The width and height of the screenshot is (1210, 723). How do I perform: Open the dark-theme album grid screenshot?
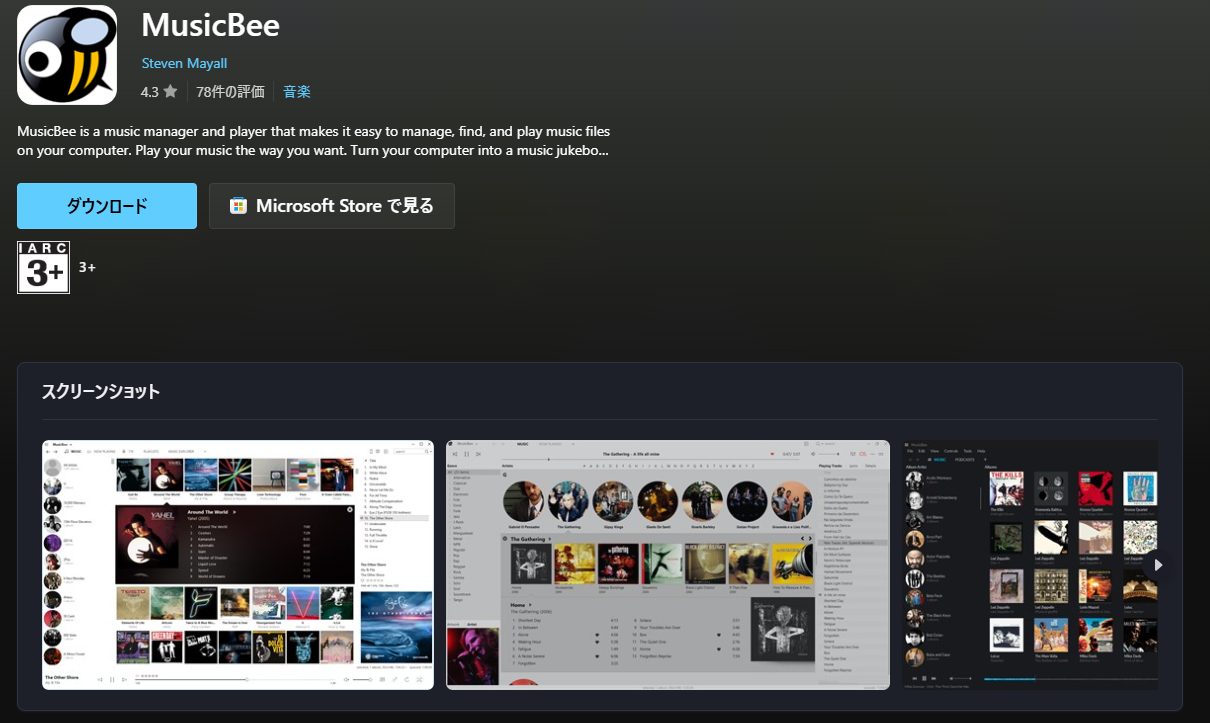click(1030, 565)
